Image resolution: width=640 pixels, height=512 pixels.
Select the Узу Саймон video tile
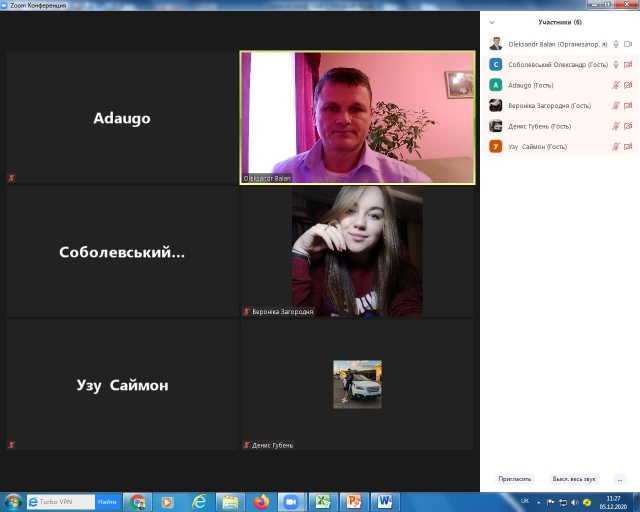pos(122,385)
